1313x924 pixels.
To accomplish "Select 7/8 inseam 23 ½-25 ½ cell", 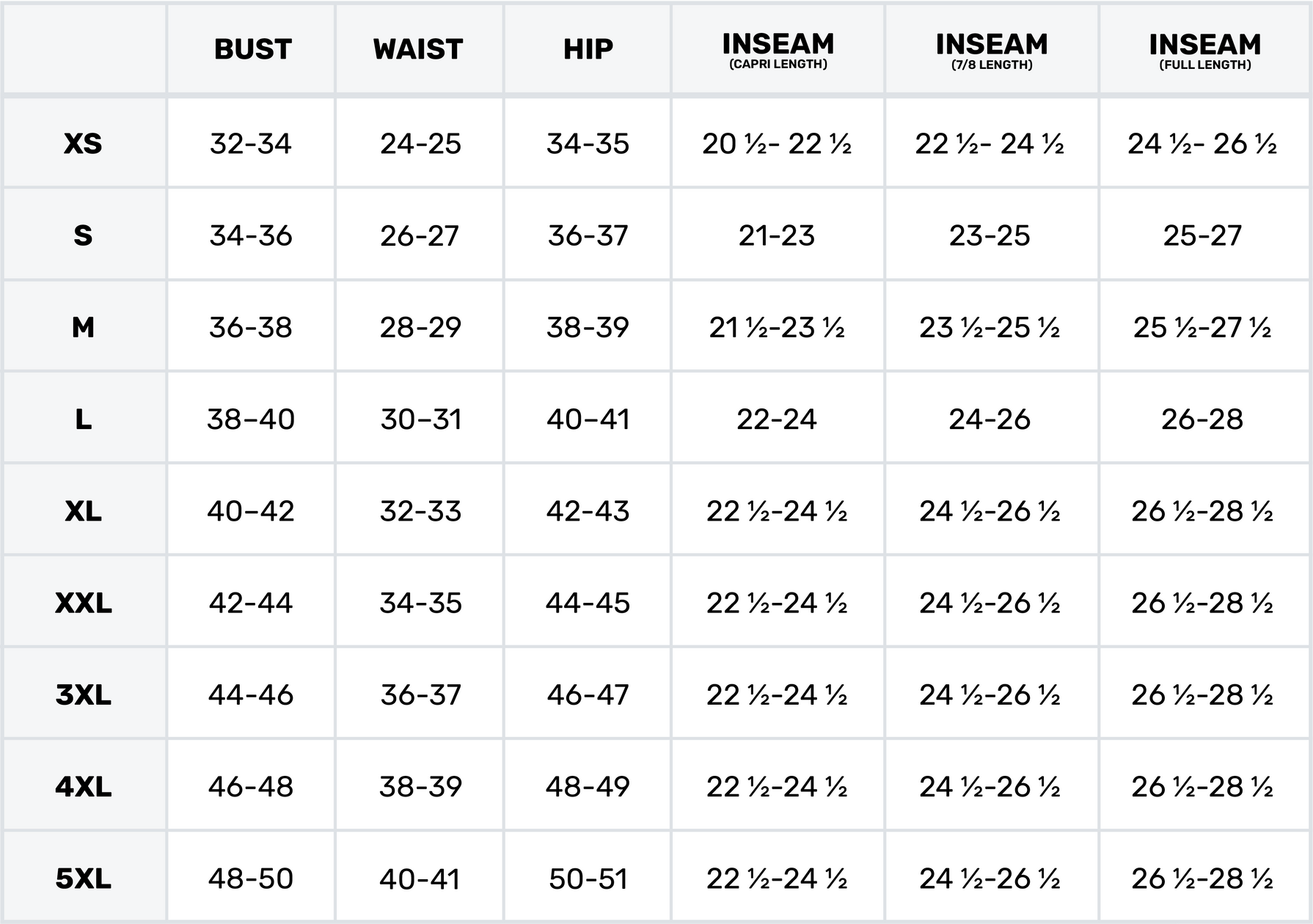I will [990, 327].
